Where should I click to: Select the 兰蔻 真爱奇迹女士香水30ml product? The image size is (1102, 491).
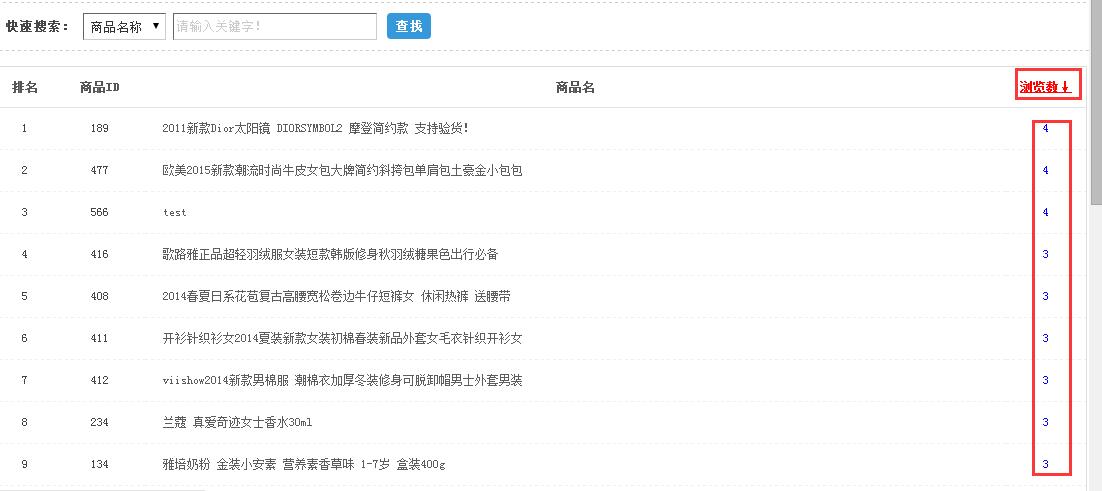[x=237, y=422]
